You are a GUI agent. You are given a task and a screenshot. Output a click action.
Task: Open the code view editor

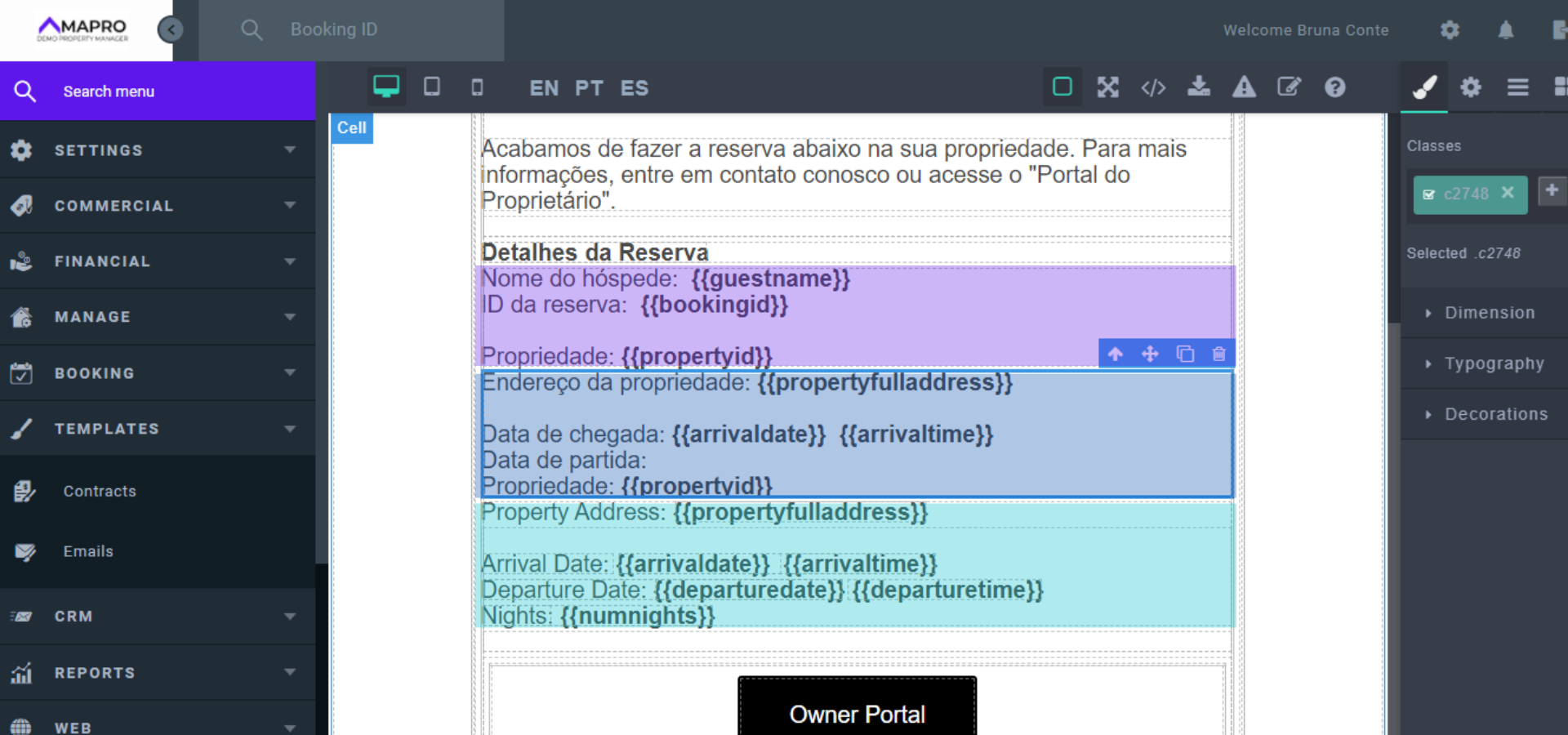pos(1153,87)
